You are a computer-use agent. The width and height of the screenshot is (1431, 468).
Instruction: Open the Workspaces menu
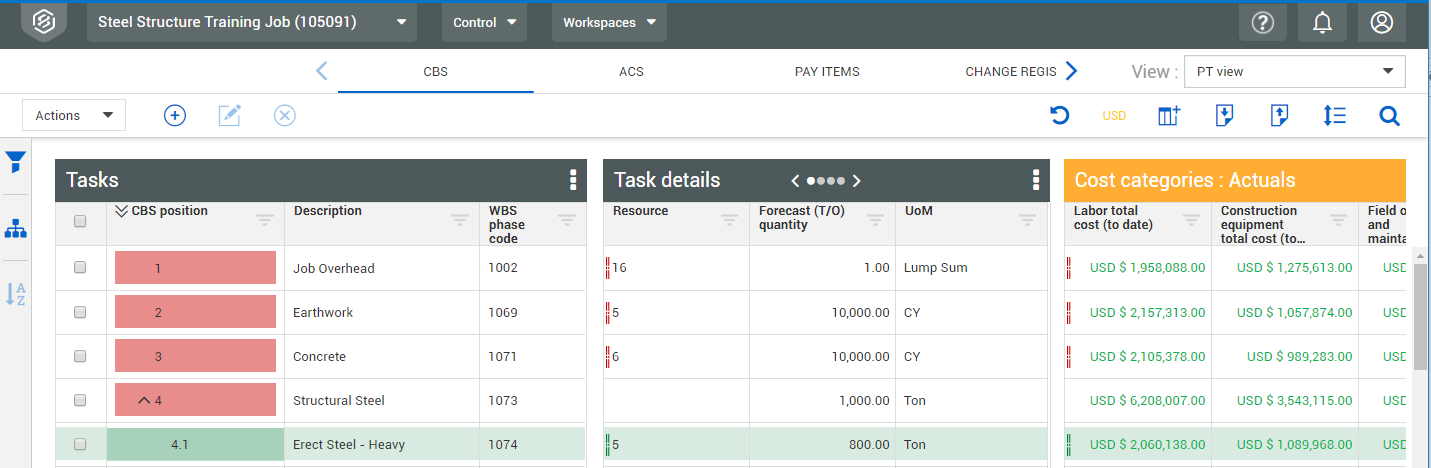click(609, 23)
